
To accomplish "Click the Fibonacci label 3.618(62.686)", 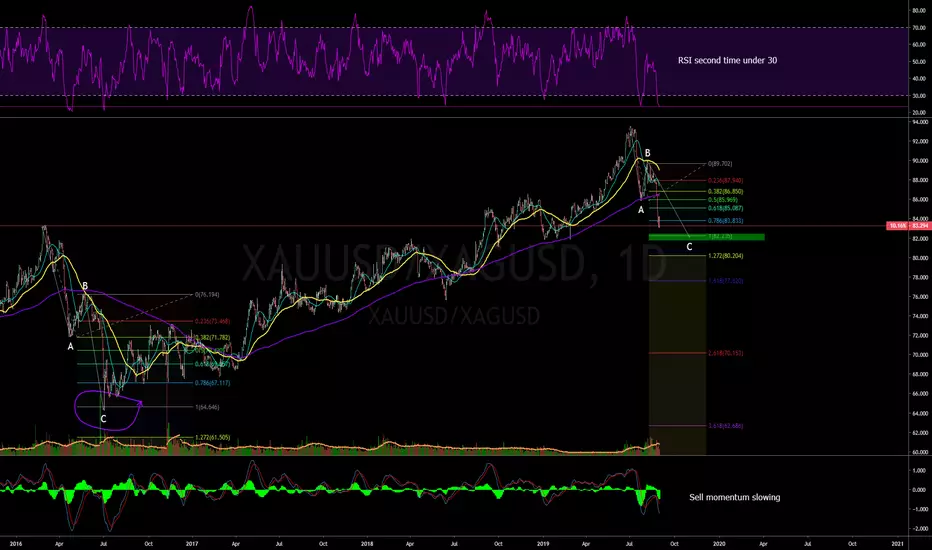I will [725, 426].
